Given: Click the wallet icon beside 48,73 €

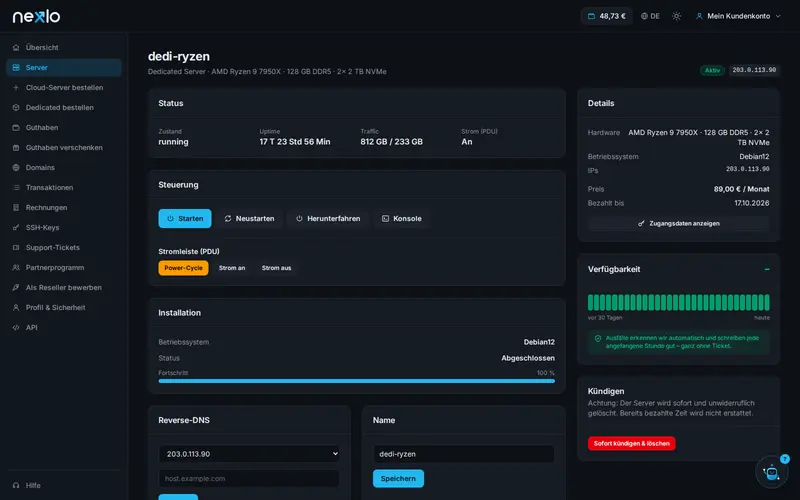Looking at the screenshot, I should coord(591,16).
